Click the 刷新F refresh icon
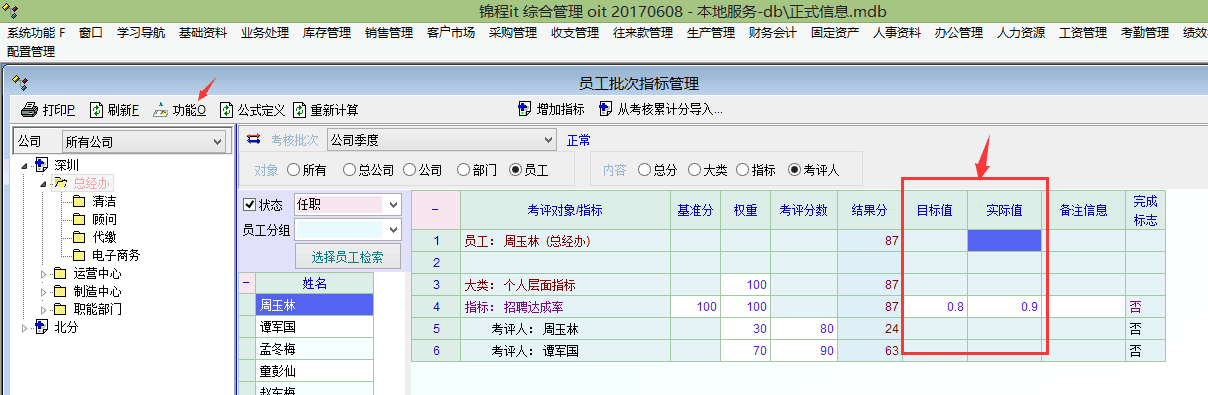This screenshot has height=395, width=1208. [97, 110]
